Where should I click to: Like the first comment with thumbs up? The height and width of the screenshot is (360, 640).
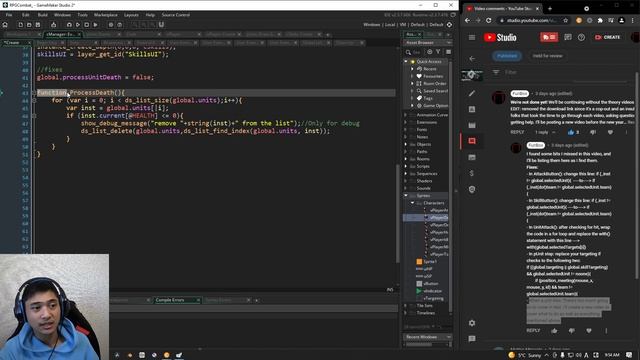(571, 132)
